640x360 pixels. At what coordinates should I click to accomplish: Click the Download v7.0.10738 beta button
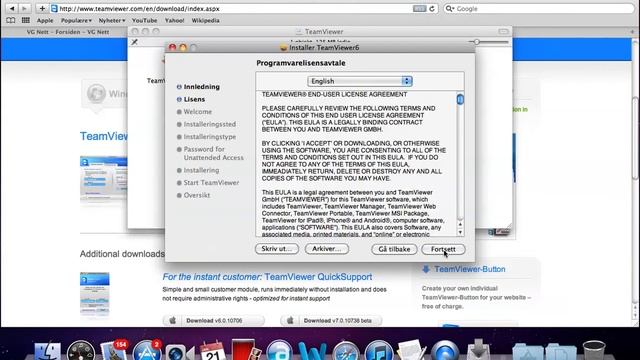[331, 321]
